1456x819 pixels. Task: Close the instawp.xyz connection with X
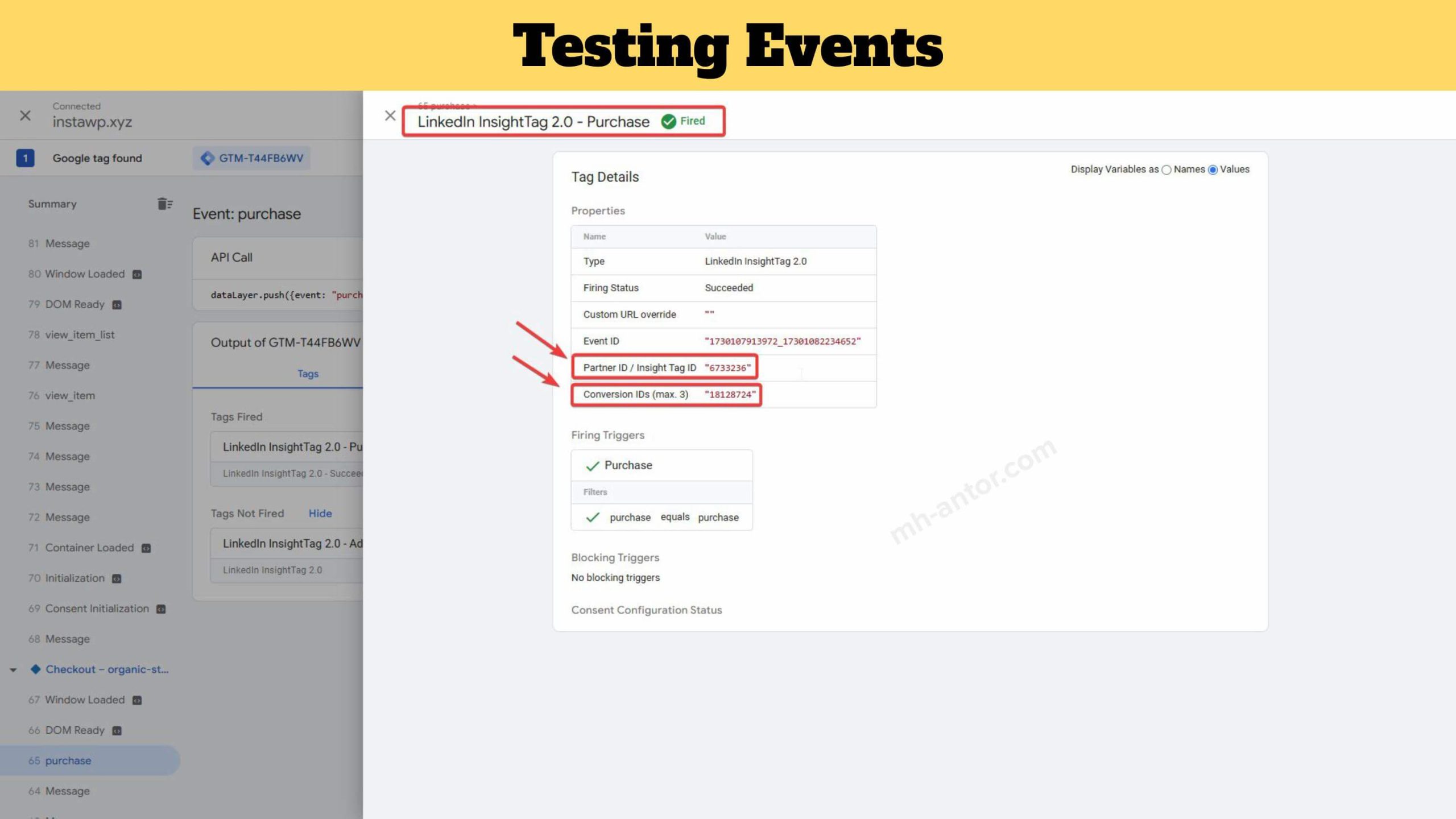25,115
